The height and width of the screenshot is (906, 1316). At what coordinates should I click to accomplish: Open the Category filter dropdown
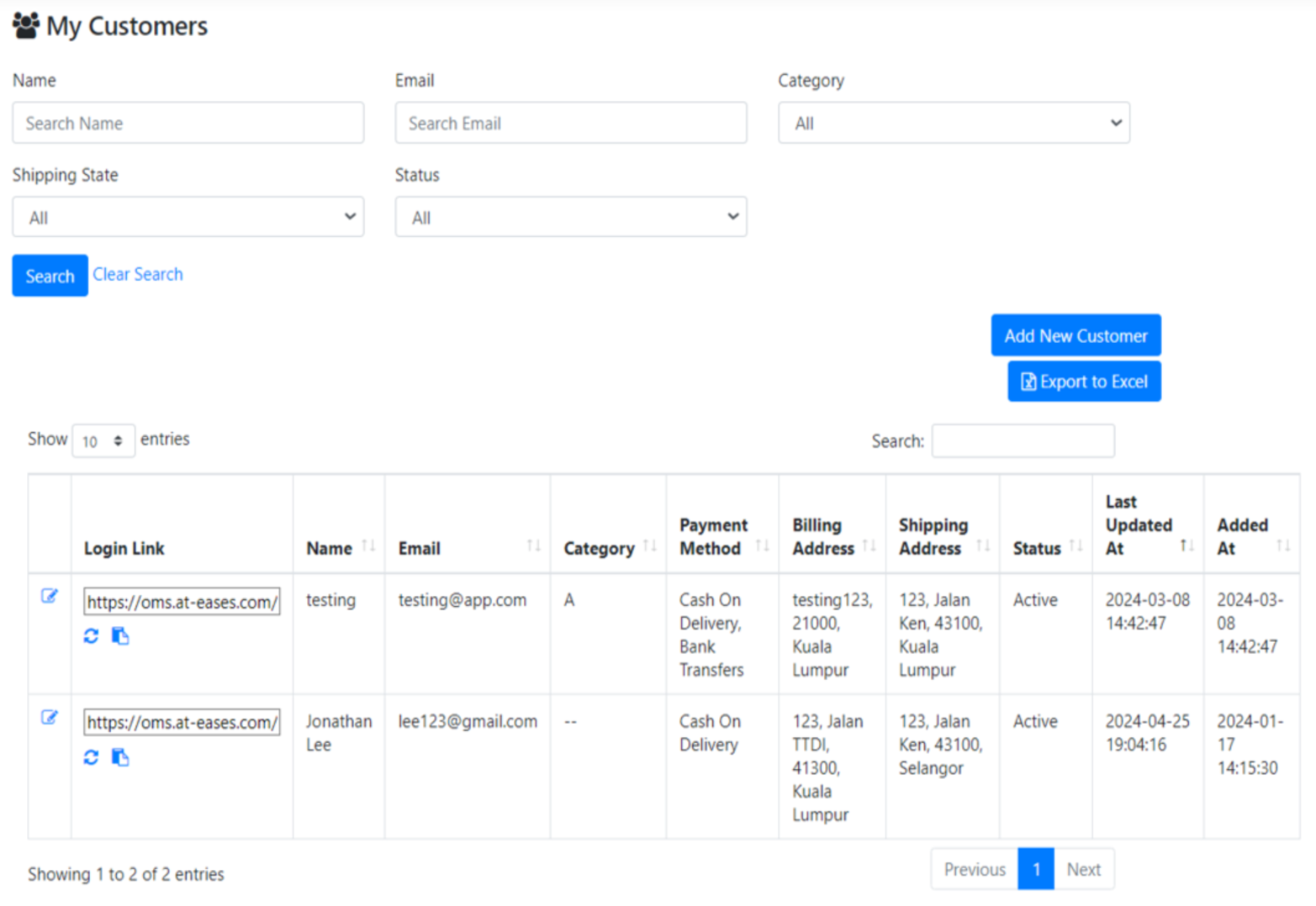pos(954,124)
